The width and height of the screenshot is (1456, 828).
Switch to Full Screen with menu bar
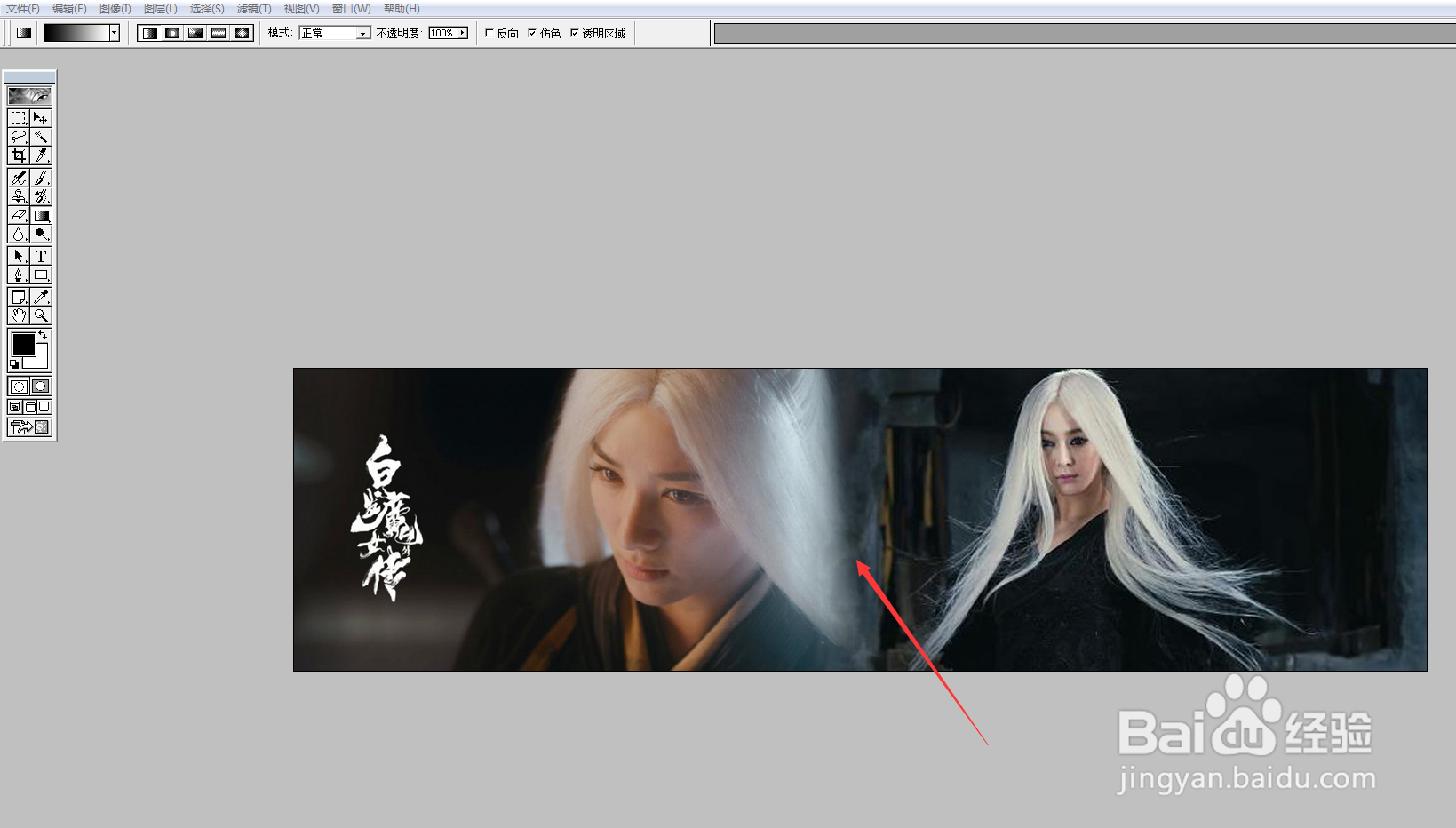29,407
